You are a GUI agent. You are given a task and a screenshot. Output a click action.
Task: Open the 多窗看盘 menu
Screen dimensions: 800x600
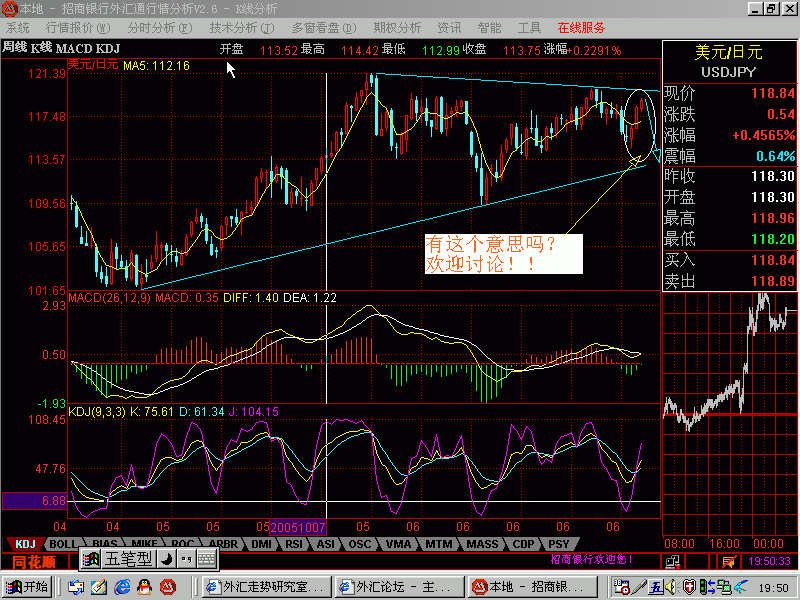[x=323, y=28]
